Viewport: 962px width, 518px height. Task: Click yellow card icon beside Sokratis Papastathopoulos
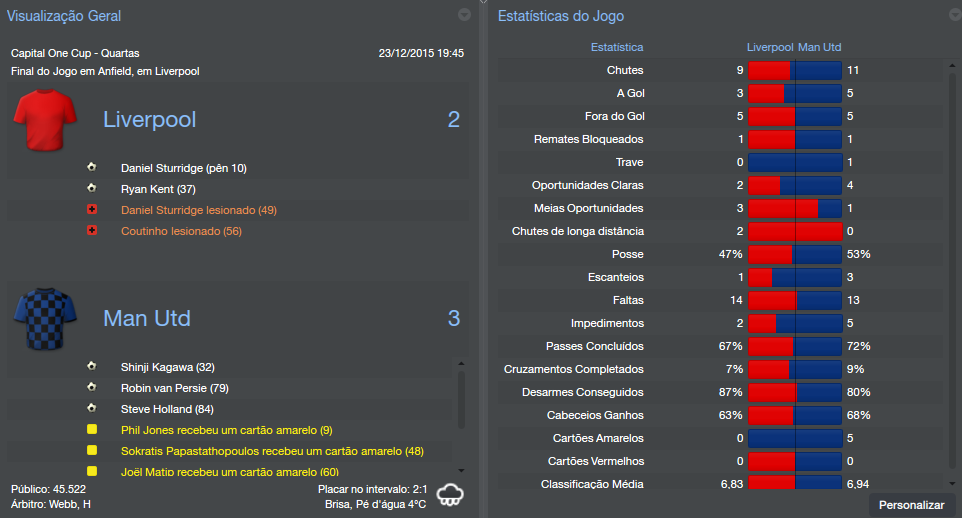tap(92, 451)
